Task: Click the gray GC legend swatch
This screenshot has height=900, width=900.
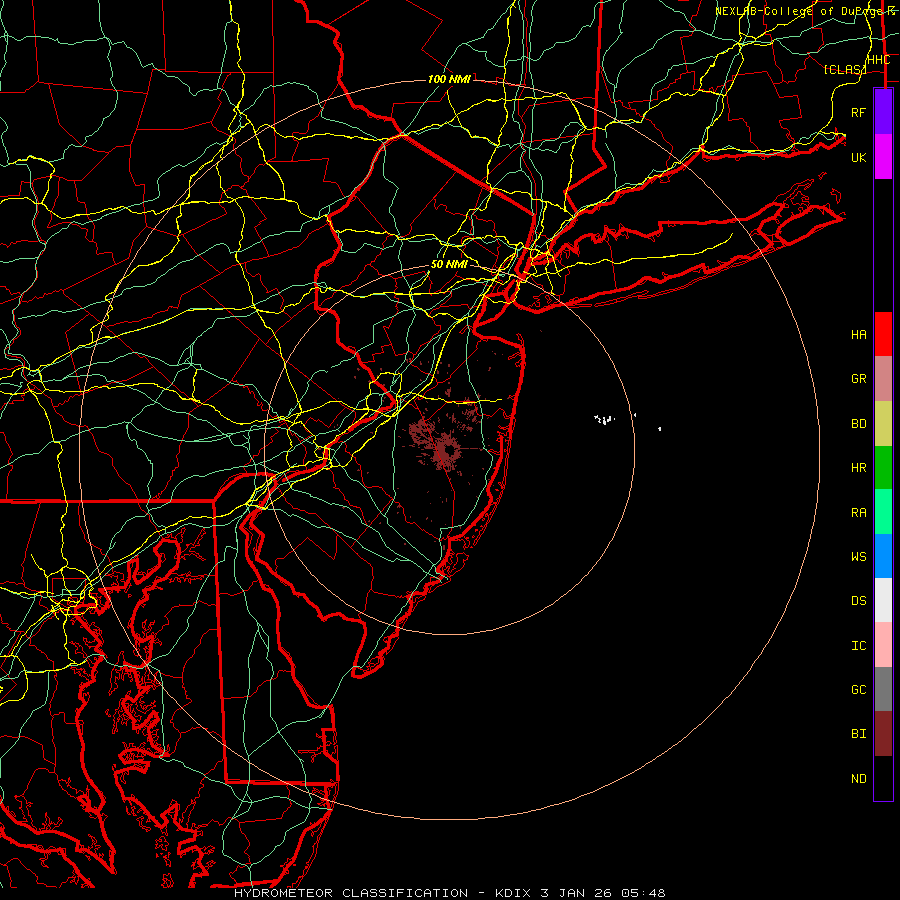Action: pos(883,689)
